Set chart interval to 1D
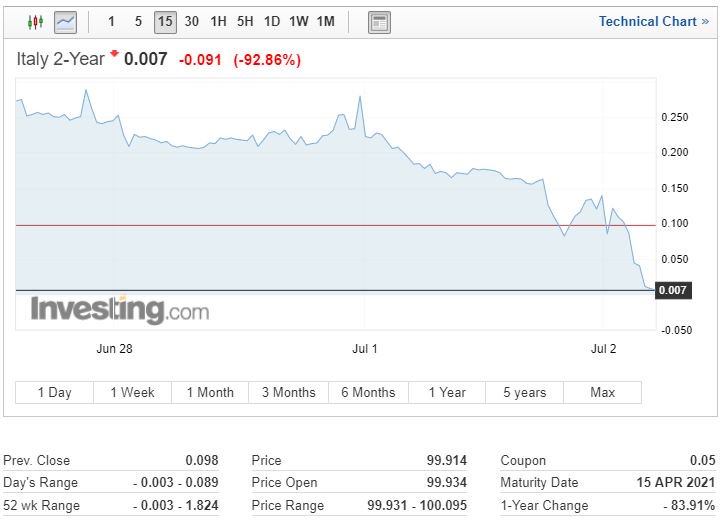The image size is (721, 520). pos(272,22)
